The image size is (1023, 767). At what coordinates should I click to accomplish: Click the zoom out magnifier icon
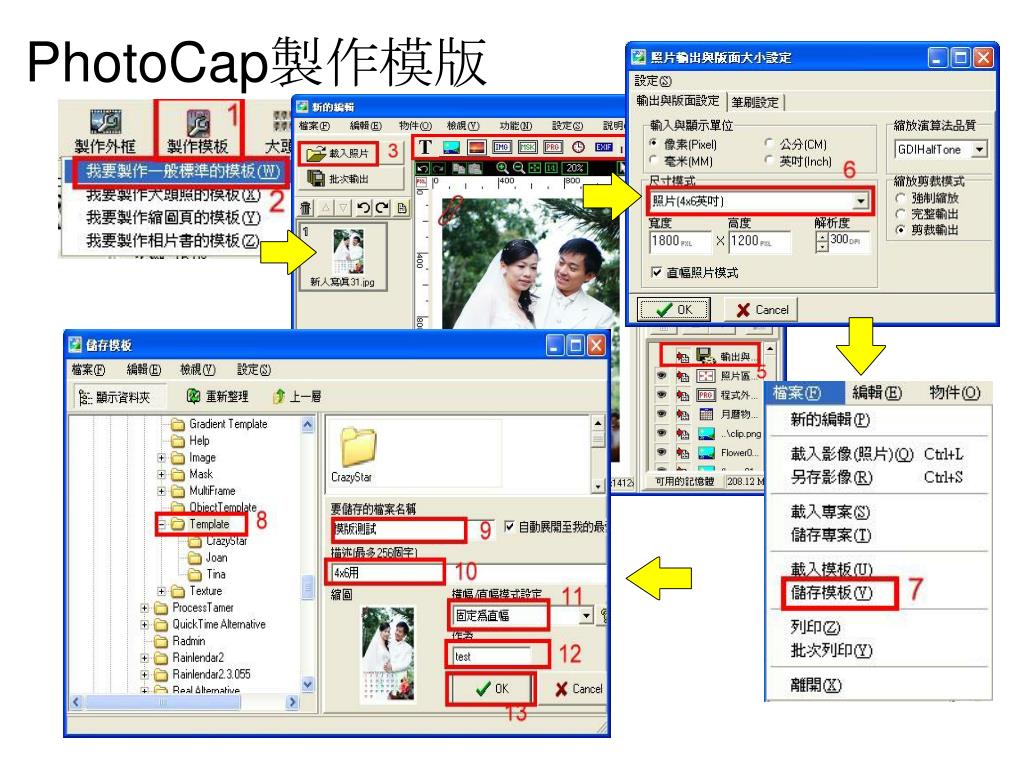pyautogui.click(x=519, y=168)
